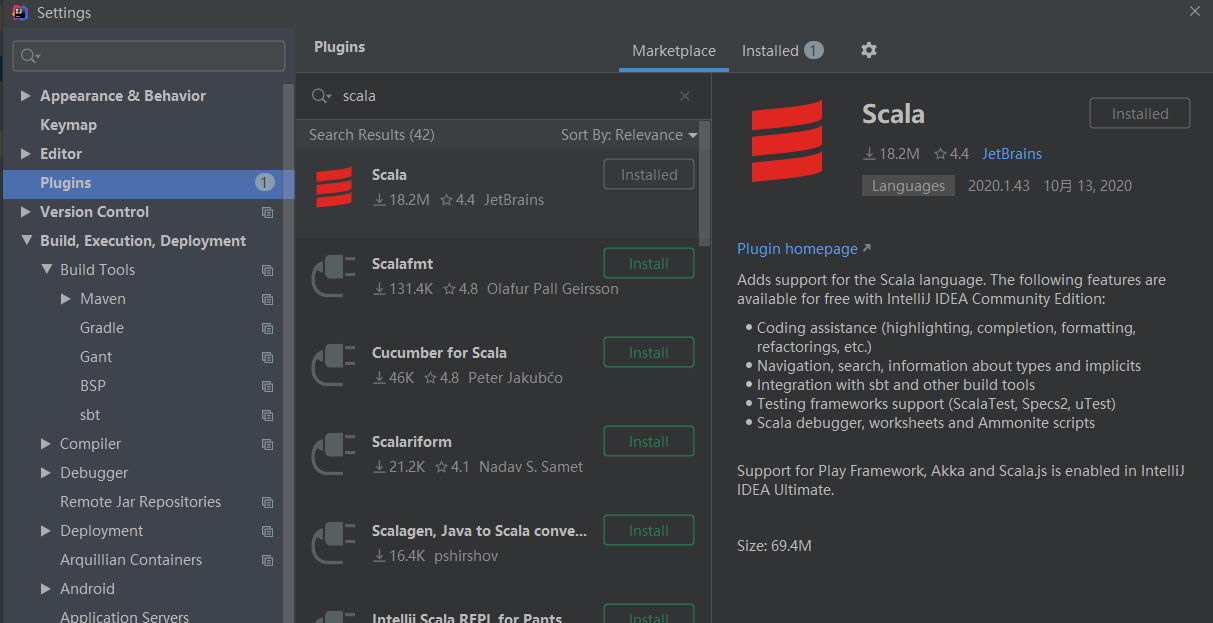Select Keymap in settings tree
This screenshot has height=623, width=1213.
click(x=68, y=125)
